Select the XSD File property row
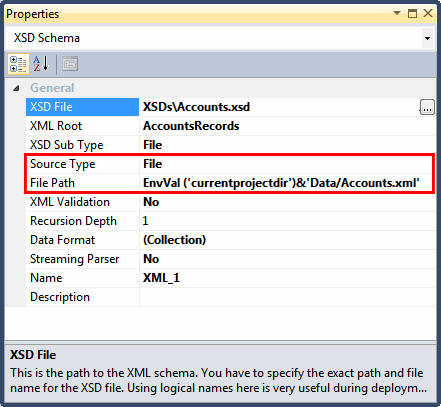The width and height of the screenshot is (441, 407). pyautogui.click(x=231, y=107)
